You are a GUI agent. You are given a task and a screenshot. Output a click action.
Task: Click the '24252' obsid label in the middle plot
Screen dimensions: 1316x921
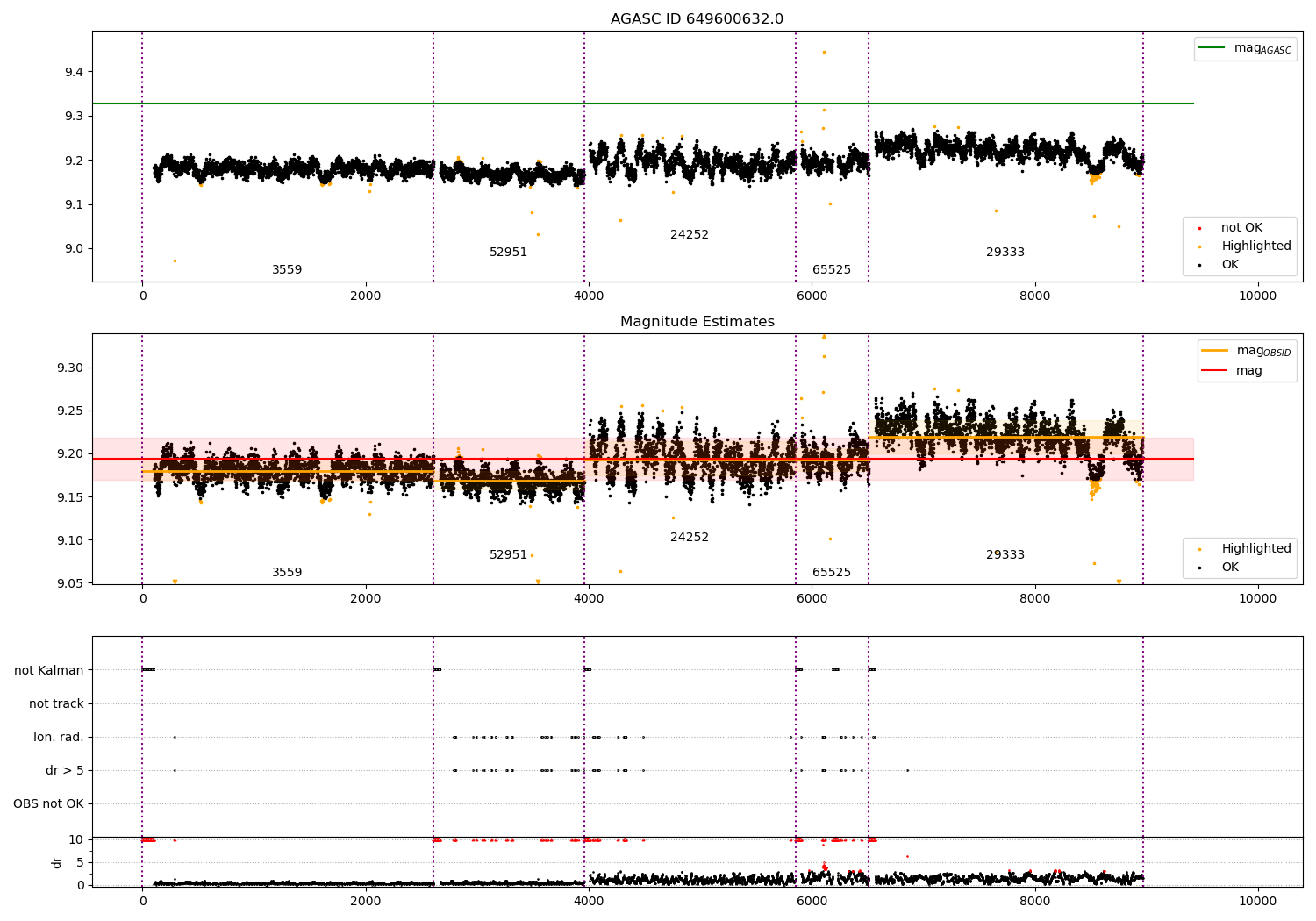click(690, 538)
